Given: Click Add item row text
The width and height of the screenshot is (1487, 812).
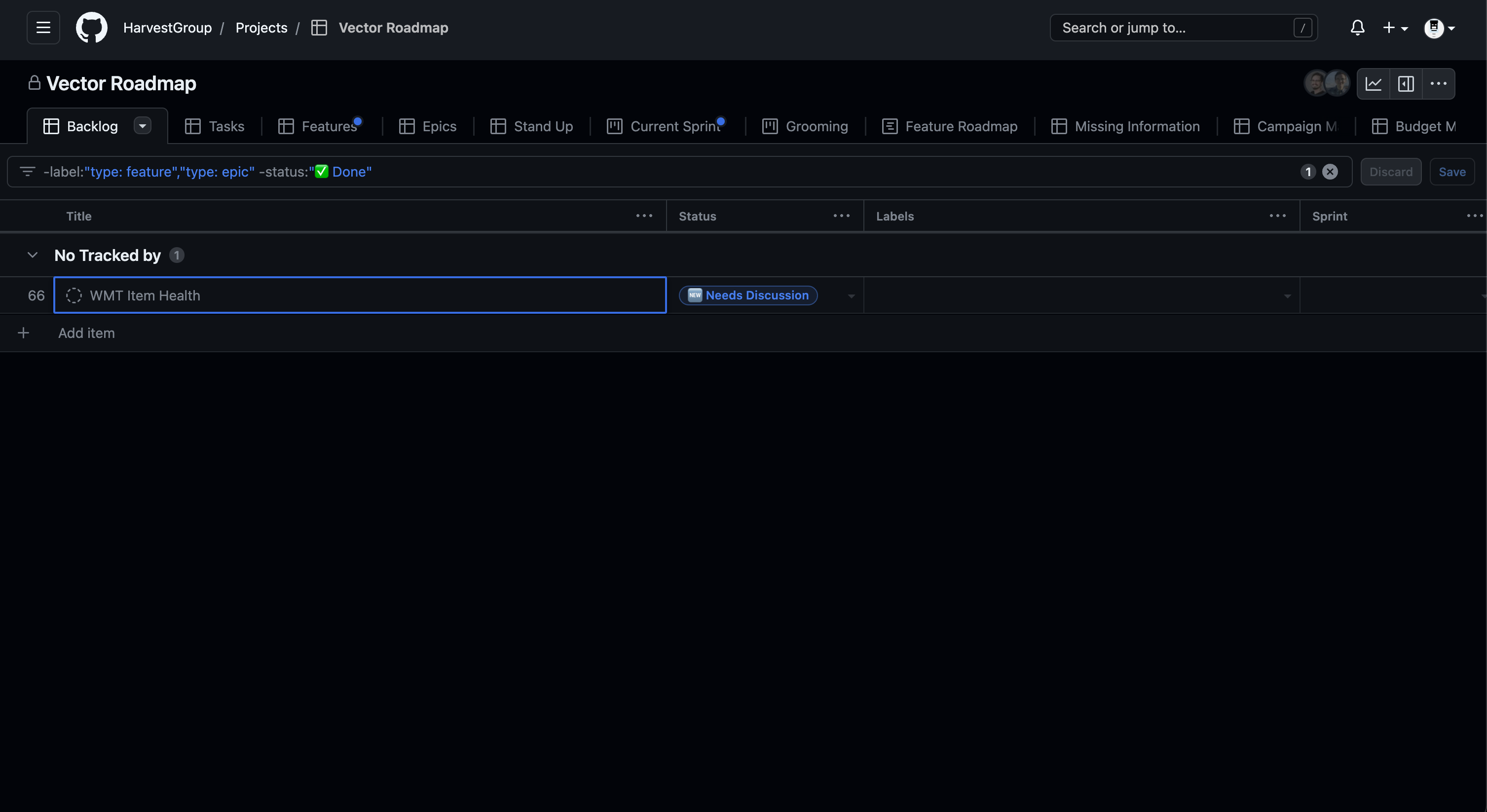Looking at the screenshot, I should (x=87, y=333).
